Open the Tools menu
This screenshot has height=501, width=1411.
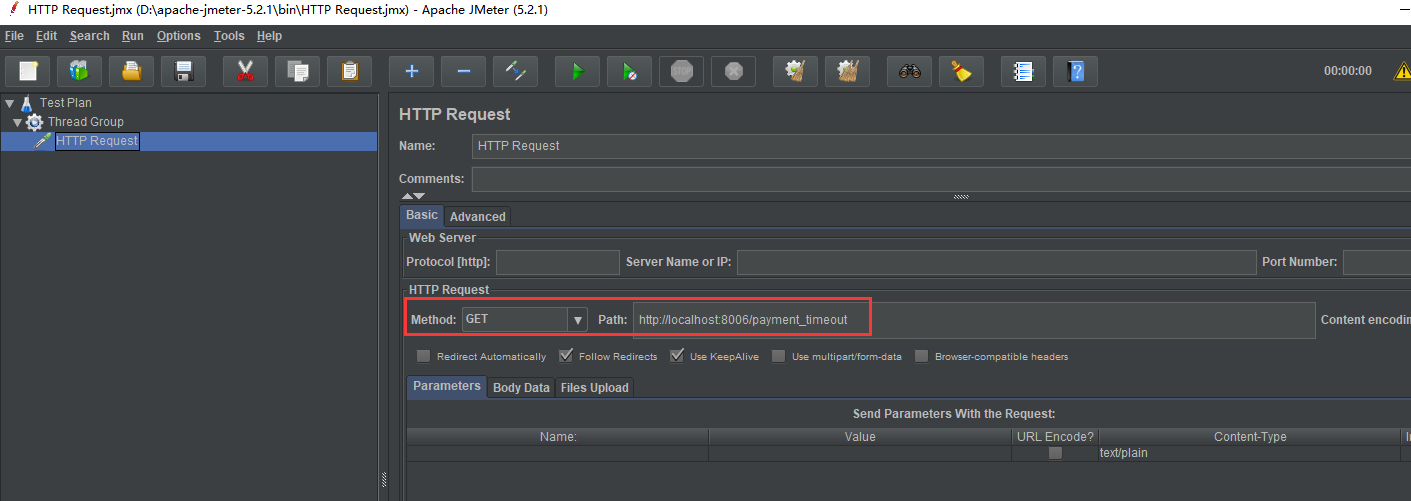[x=228, y=36]
